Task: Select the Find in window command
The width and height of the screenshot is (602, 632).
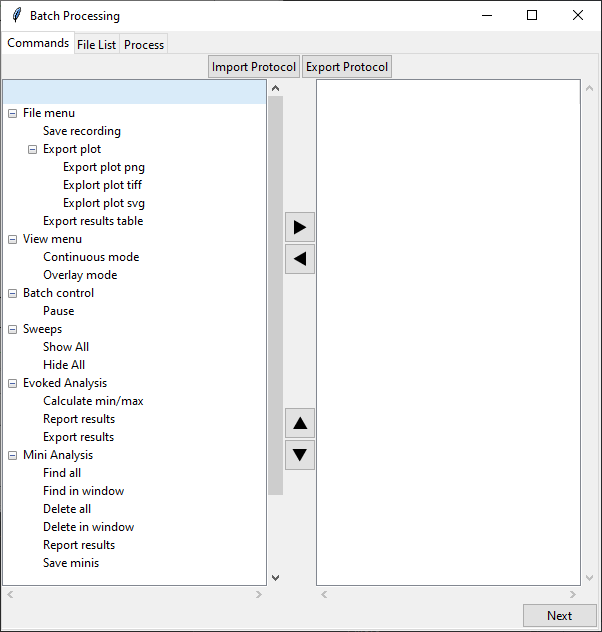Action: point(83,491)
